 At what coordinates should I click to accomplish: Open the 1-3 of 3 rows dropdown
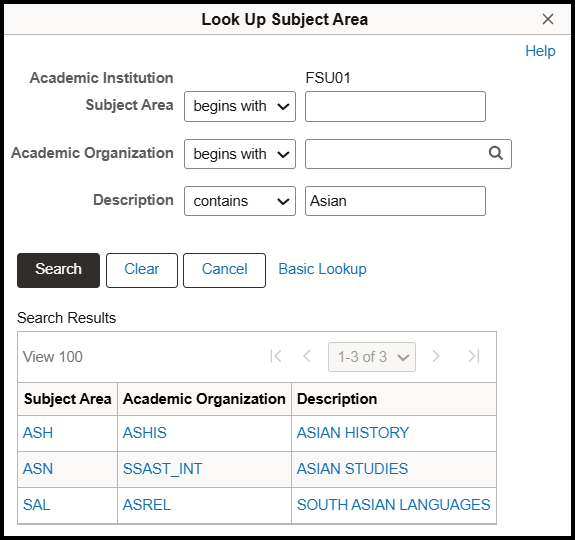pyautogui.click(x=372, y=357)
